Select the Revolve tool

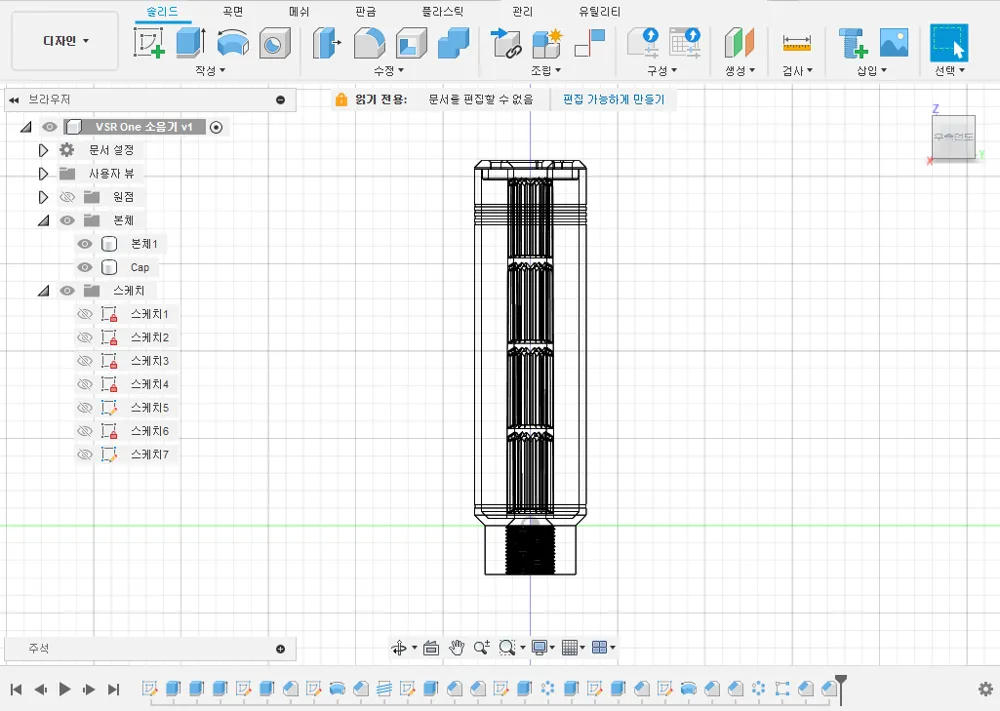[x=233, y=43]
